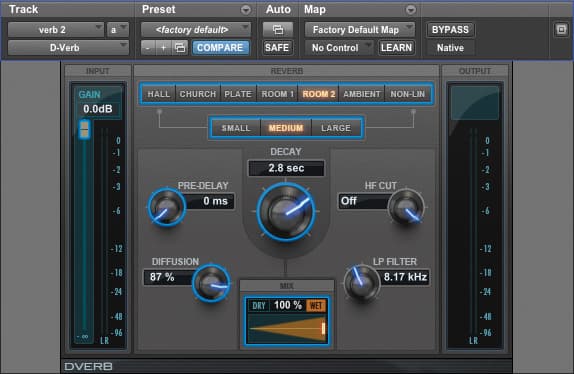Click the 2.8 sec decay value field

pos(286,168)
